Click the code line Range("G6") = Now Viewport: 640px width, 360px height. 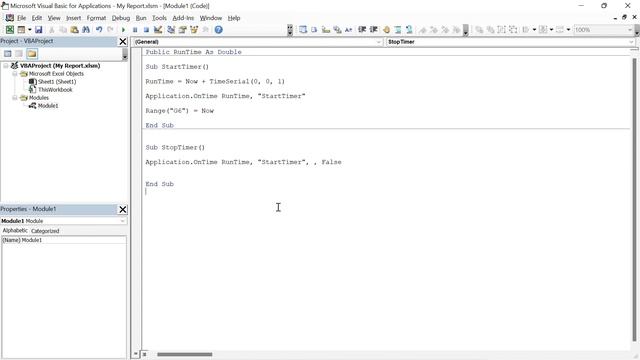pos(180,111)
